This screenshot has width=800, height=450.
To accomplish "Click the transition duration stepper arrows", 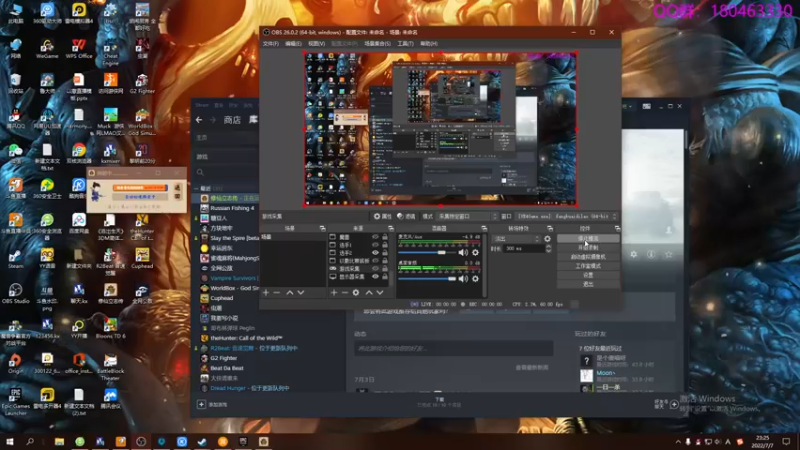I will pos(548,248).
